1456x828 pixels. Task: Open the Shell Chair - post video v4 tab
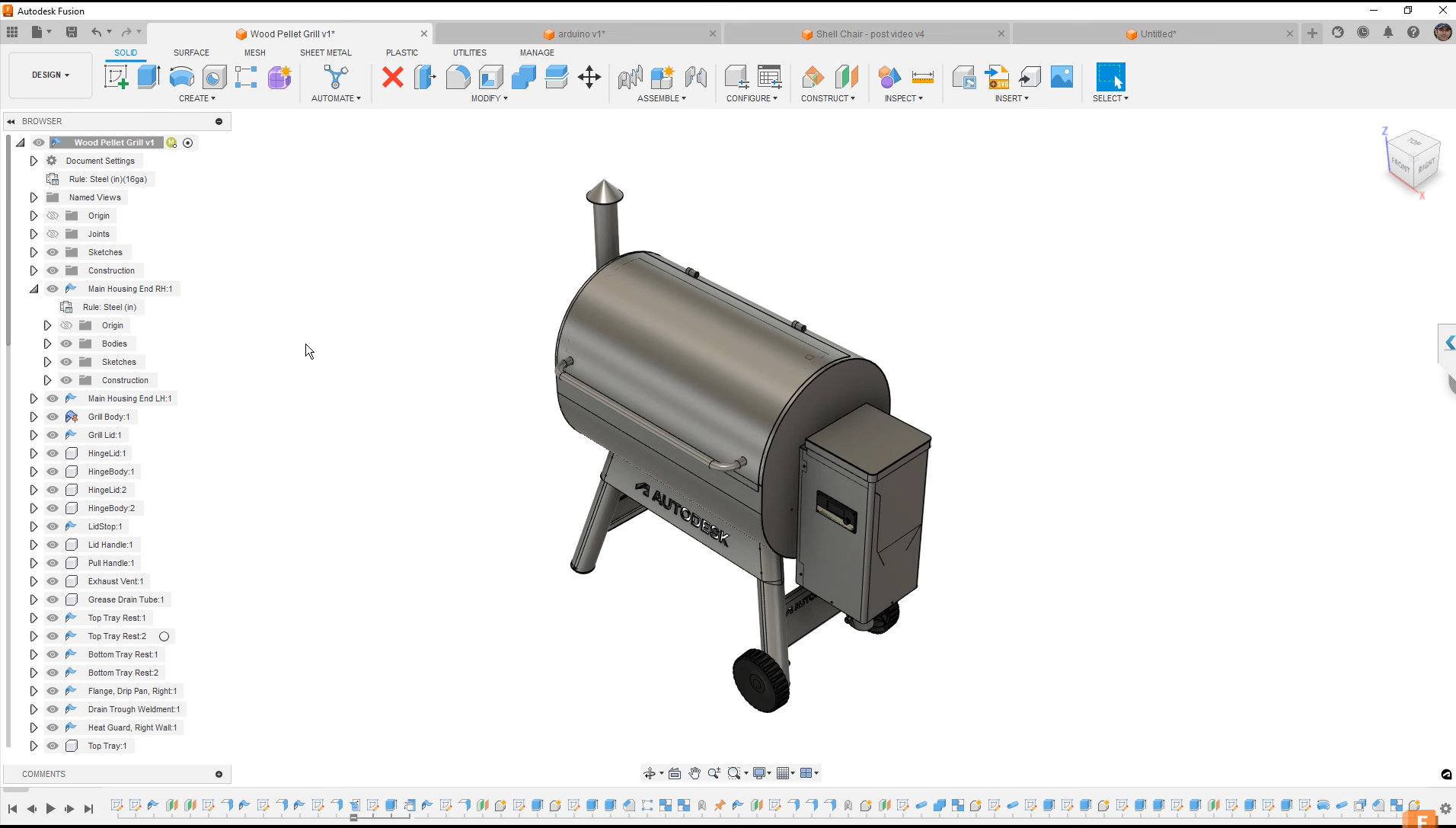[867, 34]
